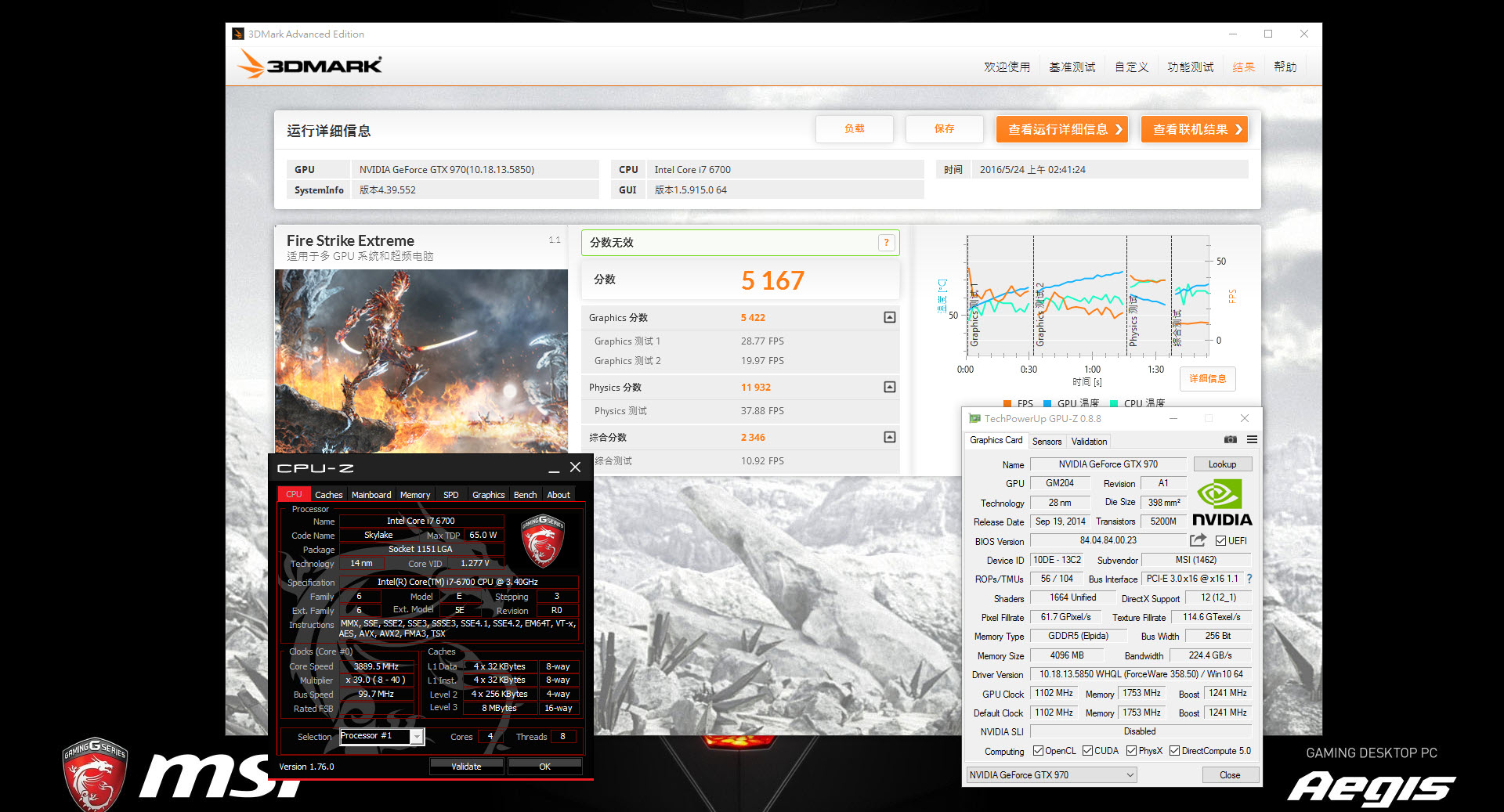Toggle the UEFI checkbox in GPU-Z
Viewport: 1504px width, 812px height.
pyautogui.click(x=1220, y=541)
